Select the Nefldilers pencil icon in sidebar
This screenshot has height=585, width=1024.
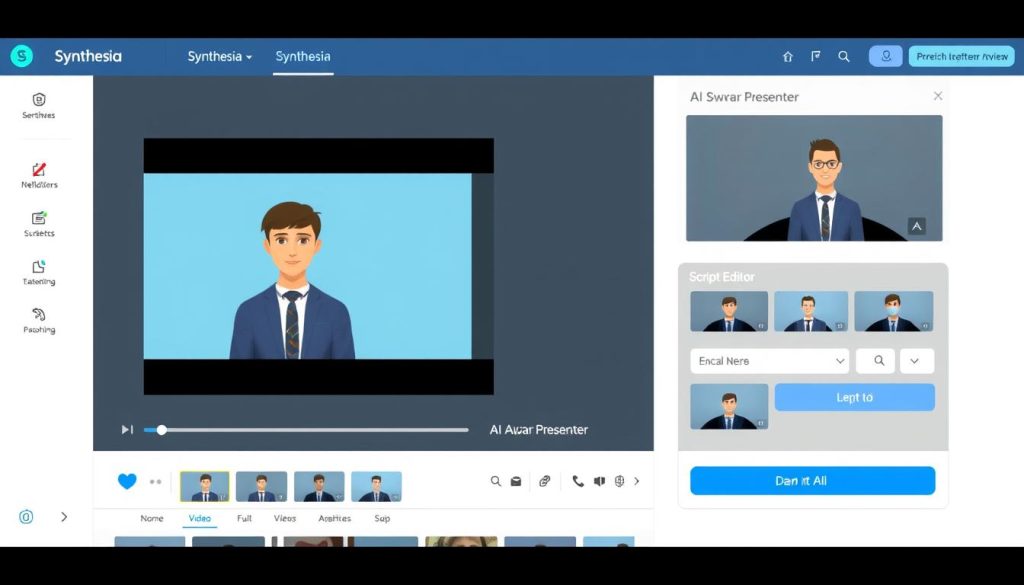point(37,170)
